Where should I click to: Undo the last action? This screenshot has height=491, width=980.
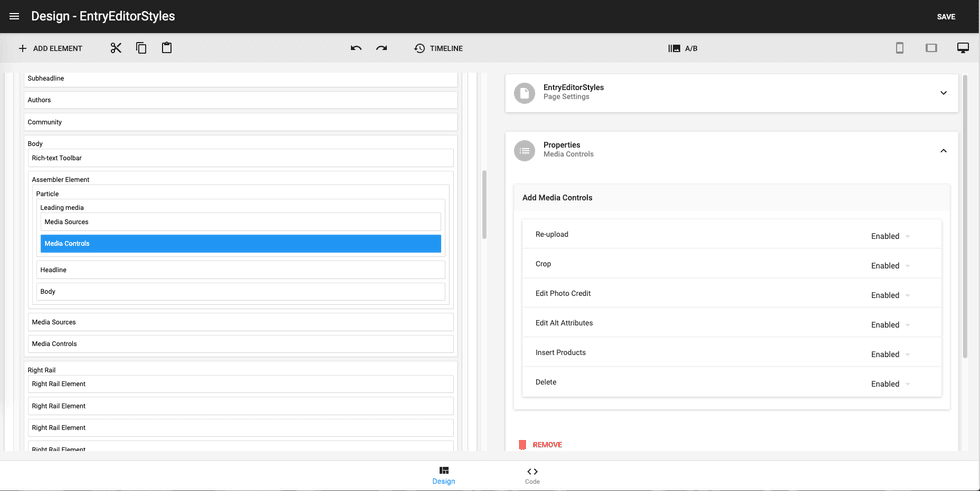click(x=356, y=48)
